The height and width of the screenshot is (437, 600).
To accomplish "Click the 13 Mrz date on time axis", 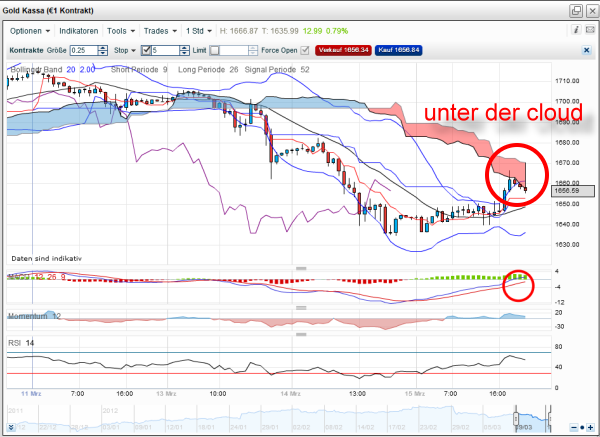I will (x=166, y=393).
